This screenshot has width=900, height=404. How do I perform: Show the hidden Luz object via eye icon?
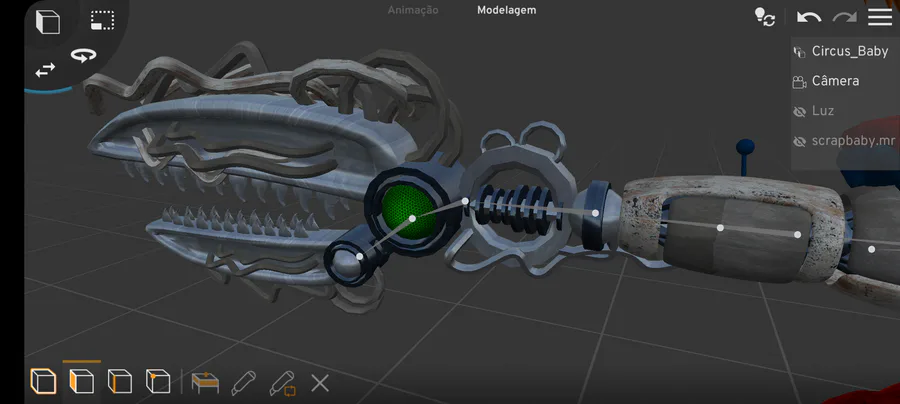pyautogui.click(x=799, y=112)
